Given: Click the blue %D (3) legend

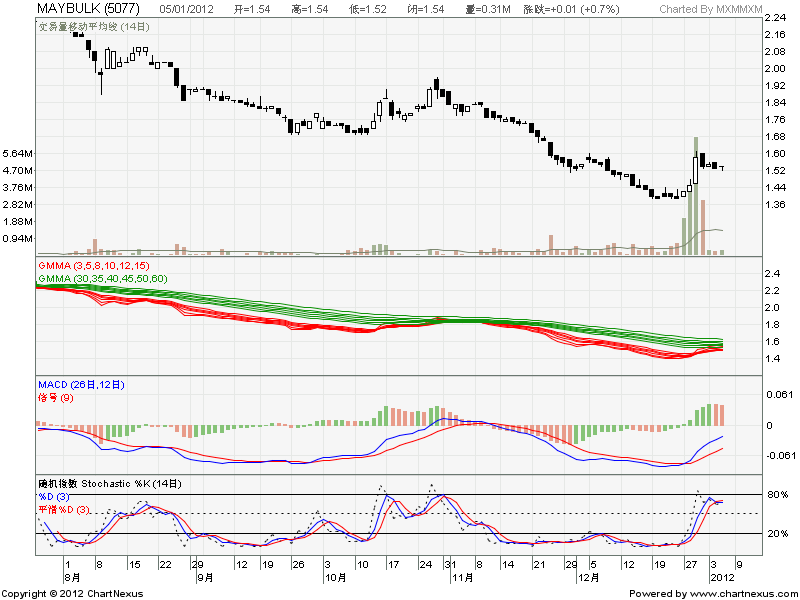Looking at the screenshot, I should [57, 496].
